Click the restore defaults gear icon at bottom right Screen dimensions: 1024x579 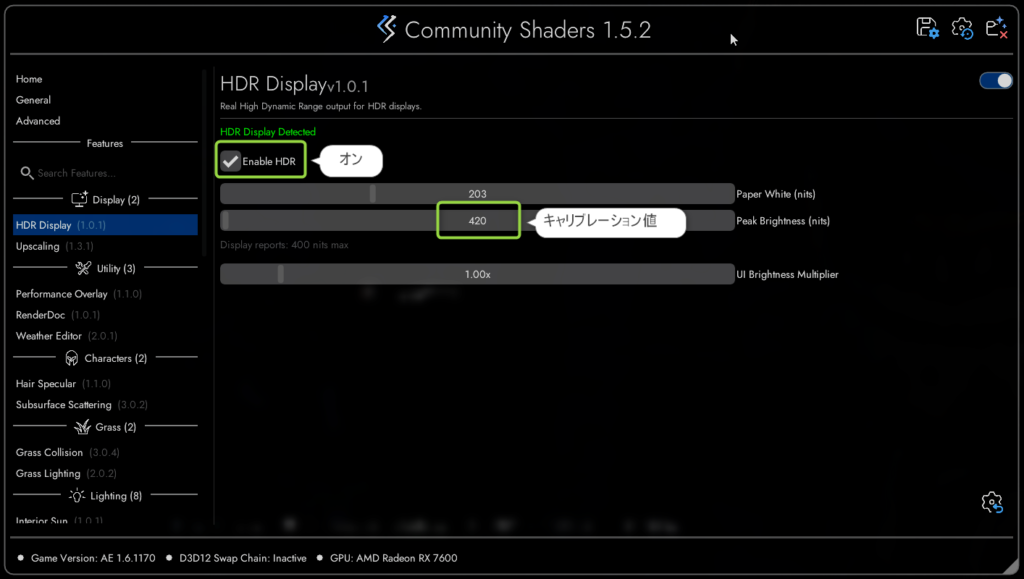991,502
